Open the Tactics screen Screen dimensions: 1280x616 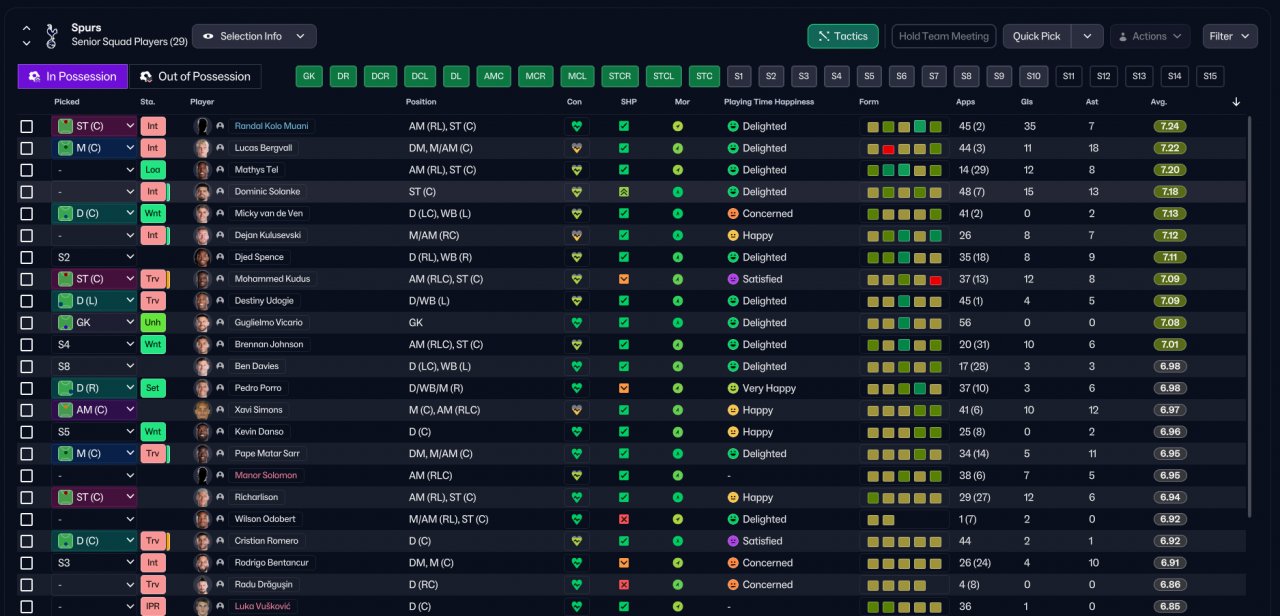[843, 36]
